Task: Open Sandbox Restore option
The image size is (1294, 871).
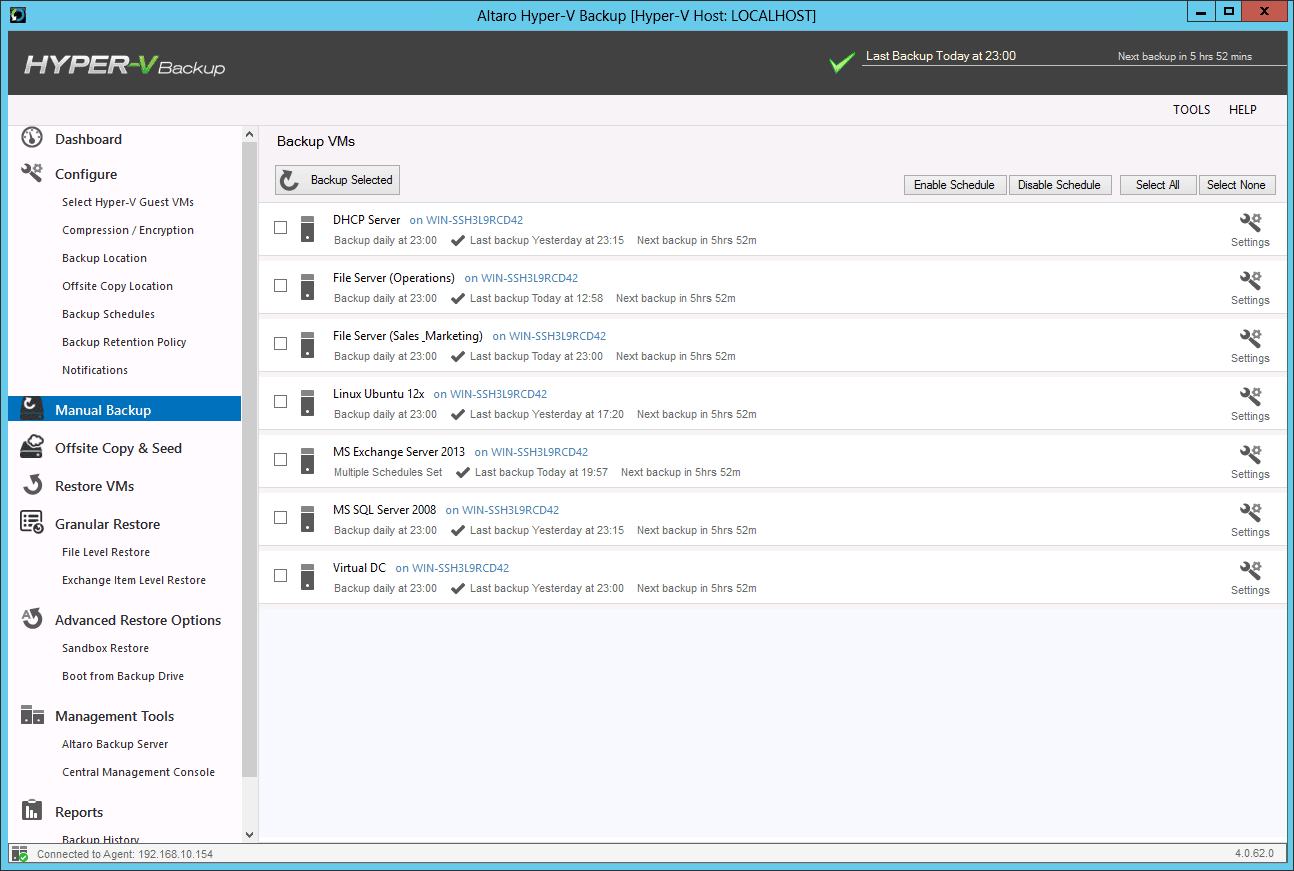Action: pos(105,648)
